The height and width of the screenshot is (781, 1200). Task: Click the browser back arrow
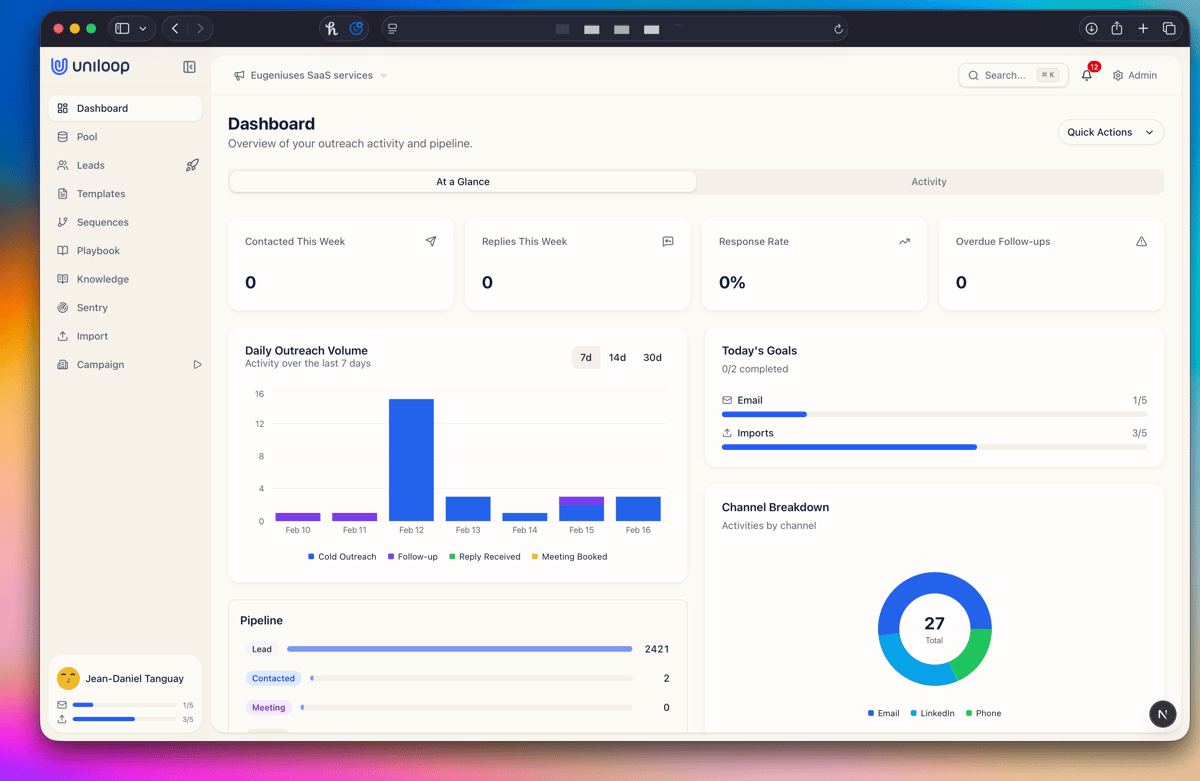(x=175, y=29)
